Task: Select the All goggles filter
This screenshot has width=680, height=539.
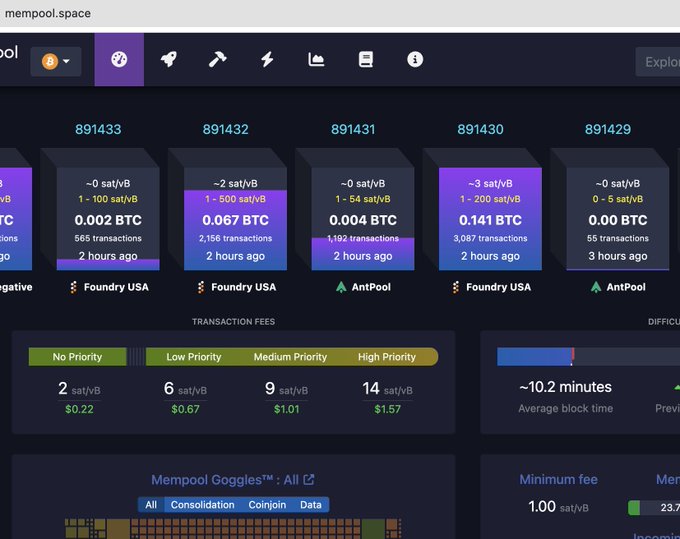Action: (151, 505)
